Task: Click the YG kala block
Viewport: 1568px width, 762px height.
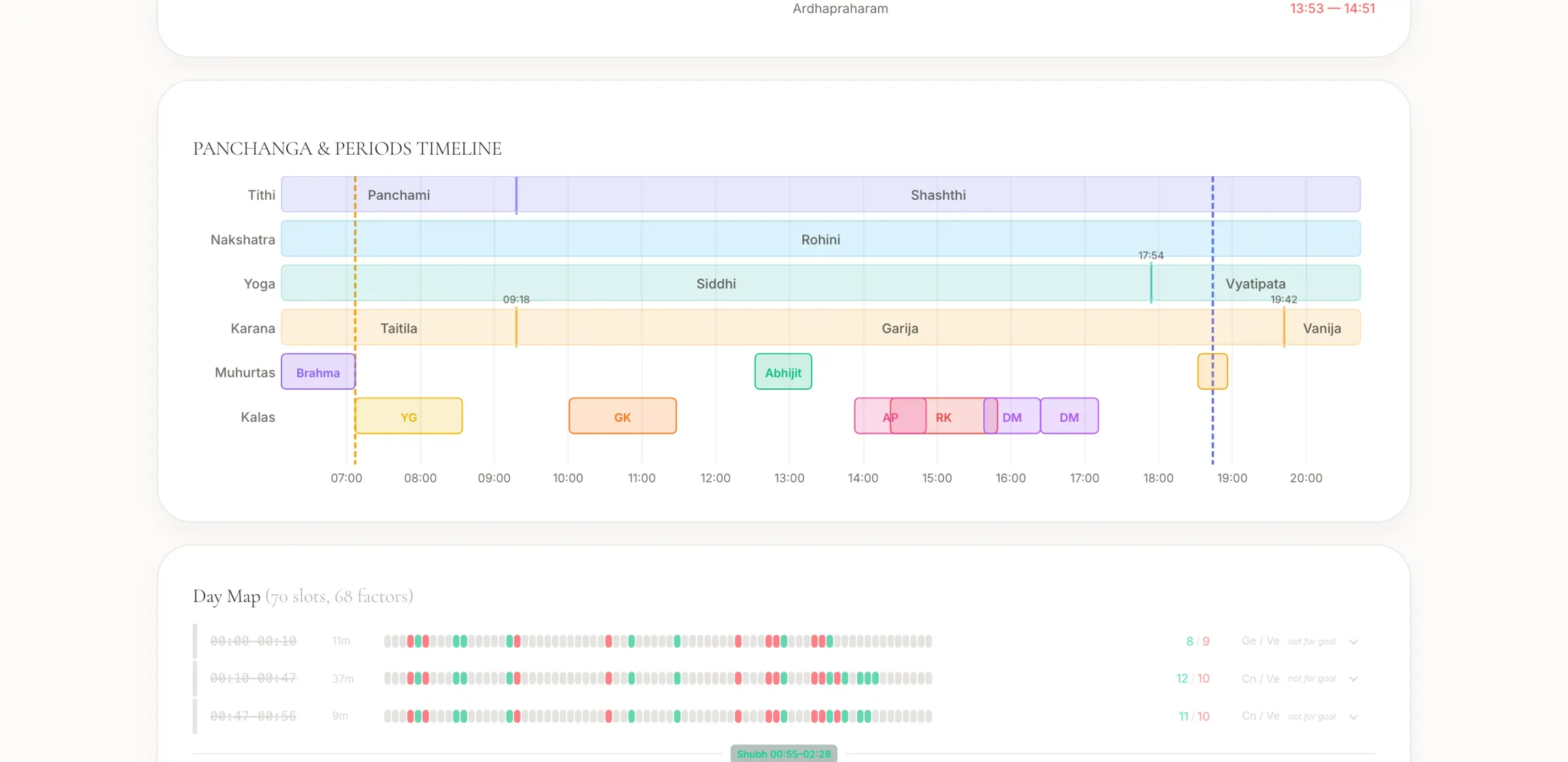Action: (x=409, y=417)
